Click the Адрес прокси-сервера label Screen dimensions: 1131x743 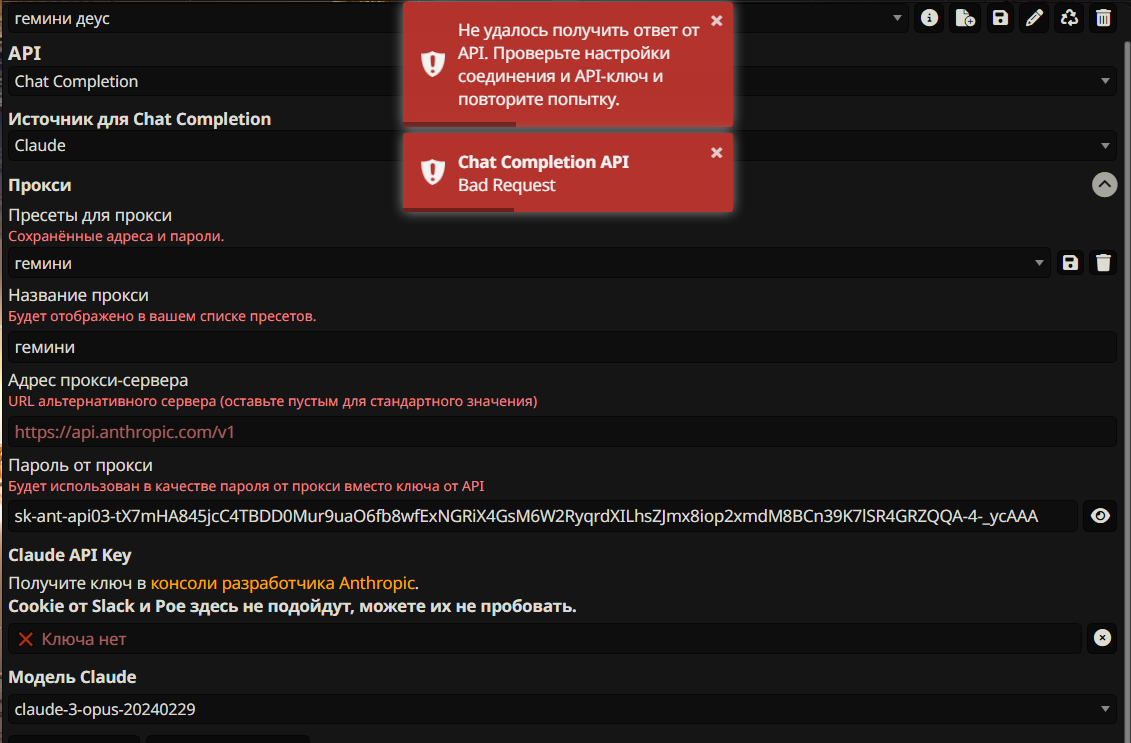tap(98, 380)
